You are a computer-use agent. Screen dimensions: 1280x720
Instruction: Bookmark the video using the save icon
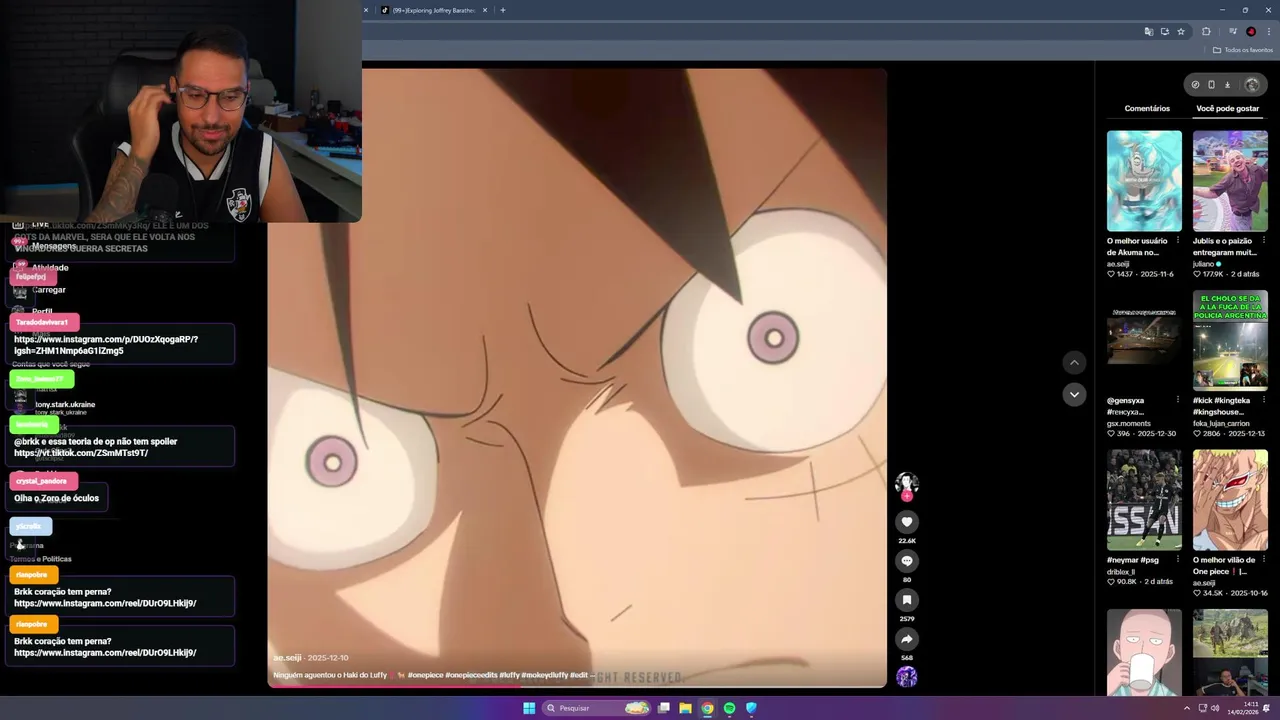pos(907,600)
